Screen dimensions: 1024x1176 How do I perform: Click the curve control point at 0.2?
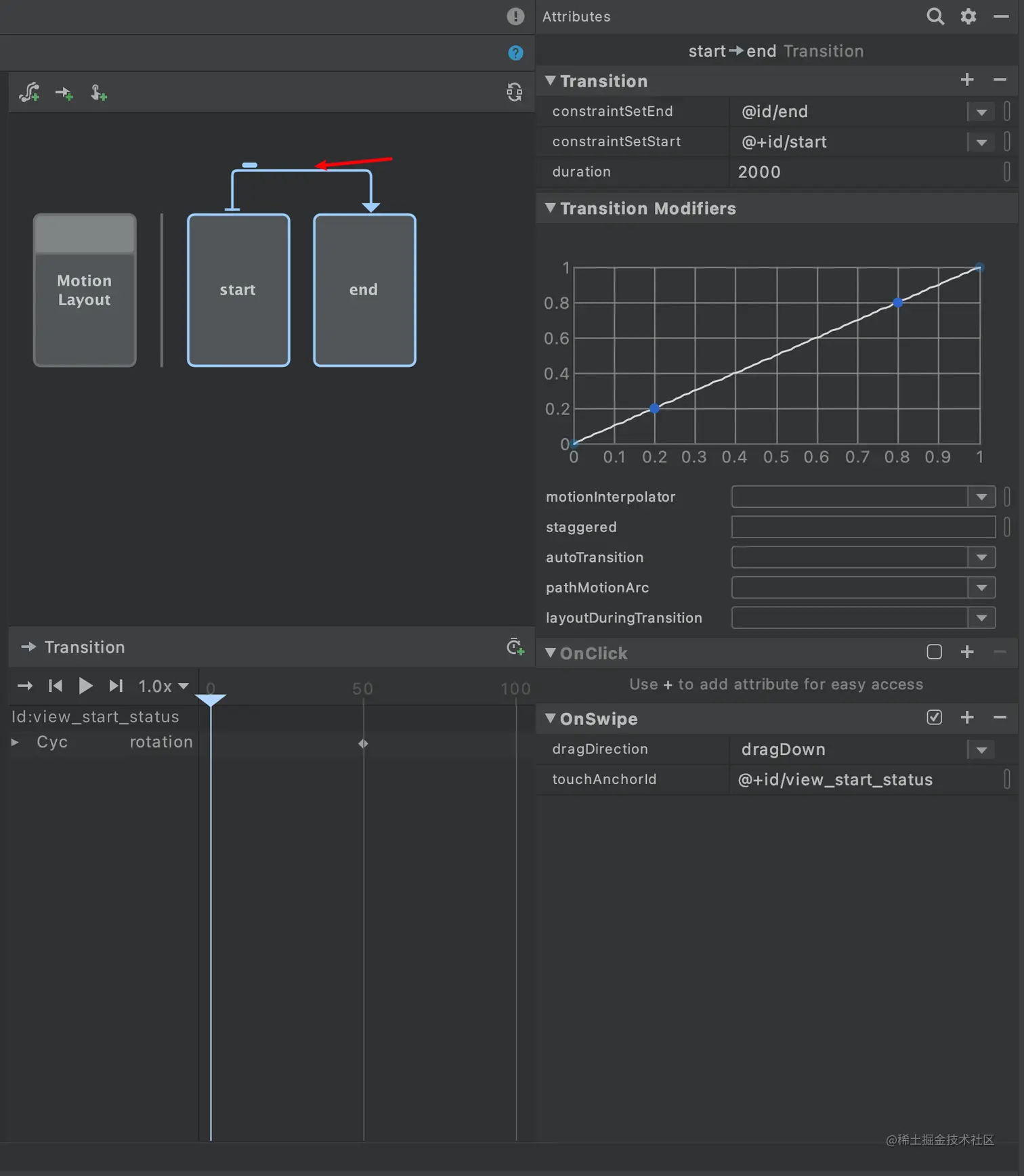click(654, 408)
